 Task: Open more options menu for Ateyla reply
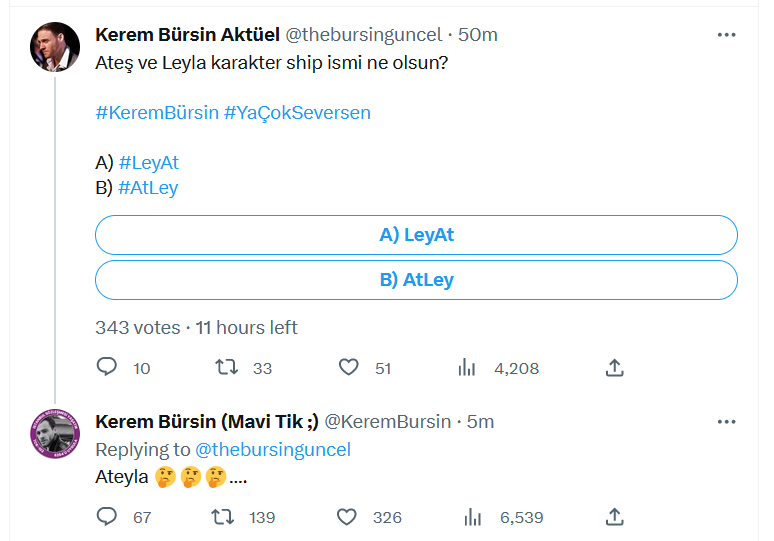tap(727, 422)
